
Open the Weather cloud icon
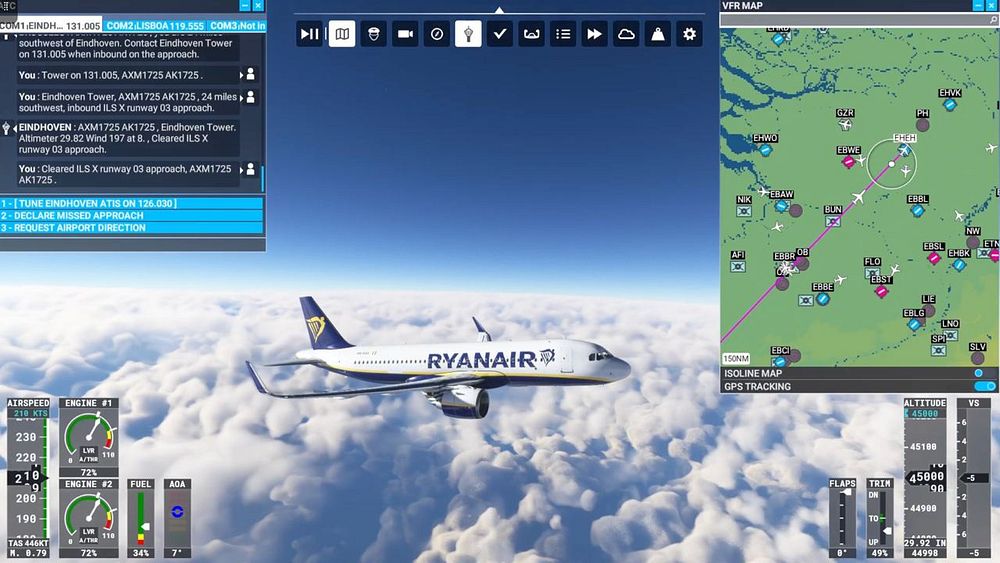[626, 34]
